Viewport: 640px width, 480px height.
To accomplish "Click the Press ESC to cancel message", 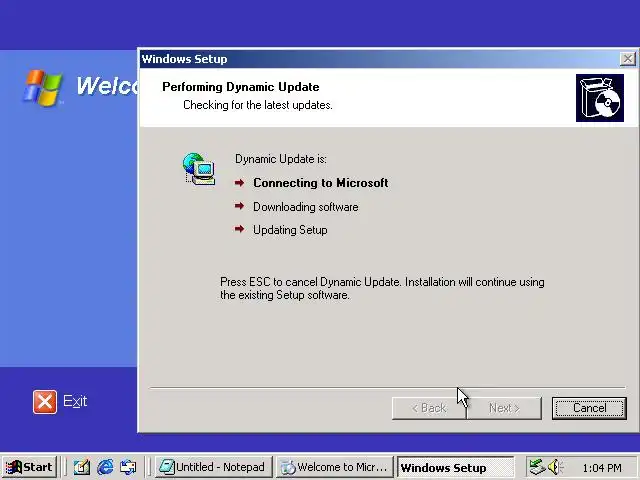I will click(x=382, y=288).
